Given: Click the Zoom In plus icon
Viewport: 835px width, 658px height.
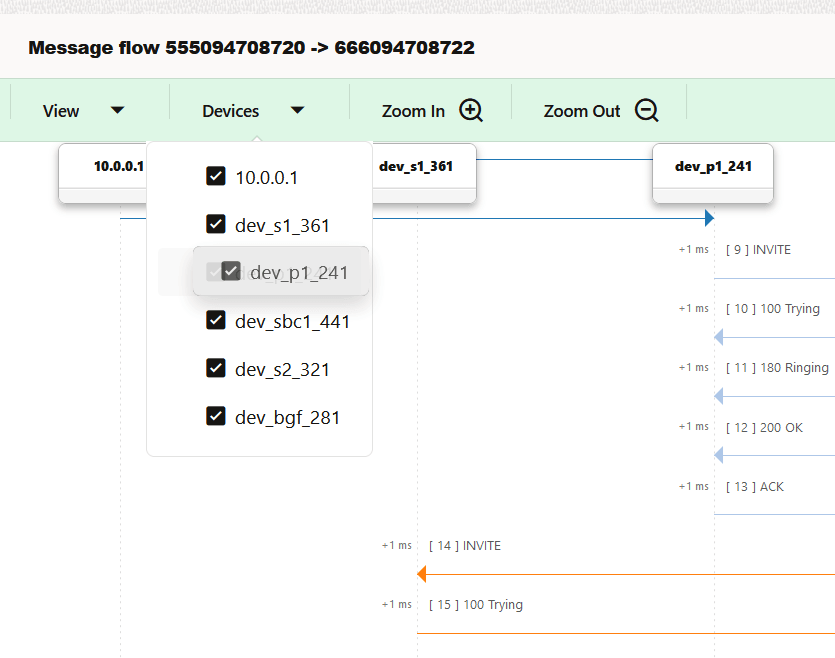Looking at the screenshot, I should [x=470, y=110].
